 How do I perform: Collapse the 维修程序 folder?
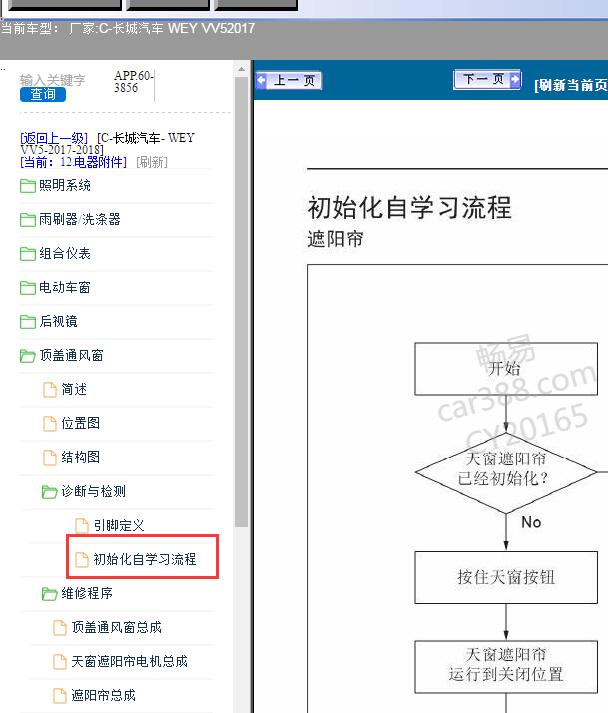[87, 593]
